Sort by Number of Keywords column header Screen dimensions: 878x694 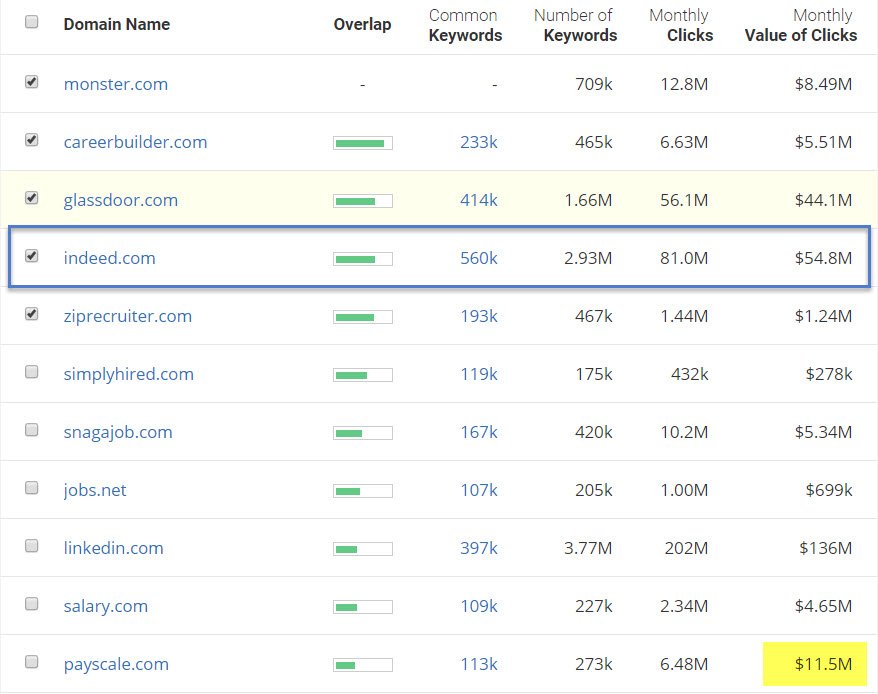pos(576,25)
